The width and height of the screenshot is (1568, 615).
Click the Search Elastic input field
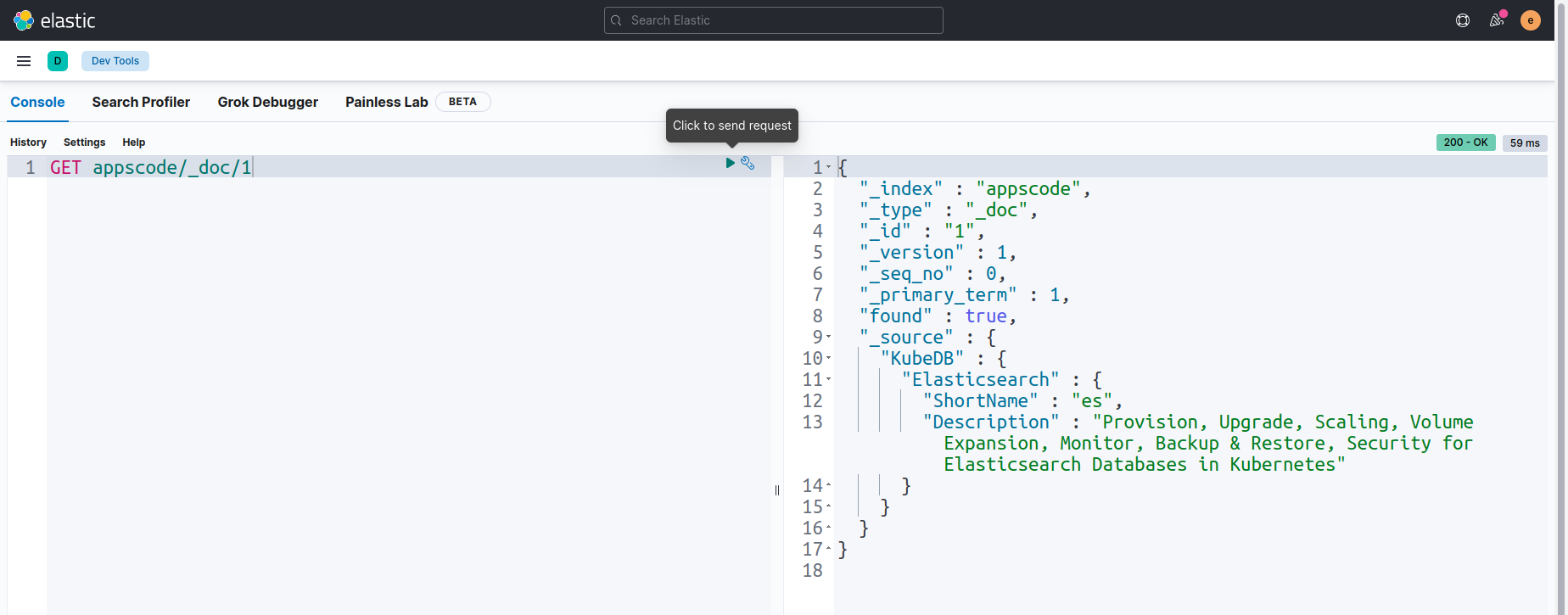[773, 20]
